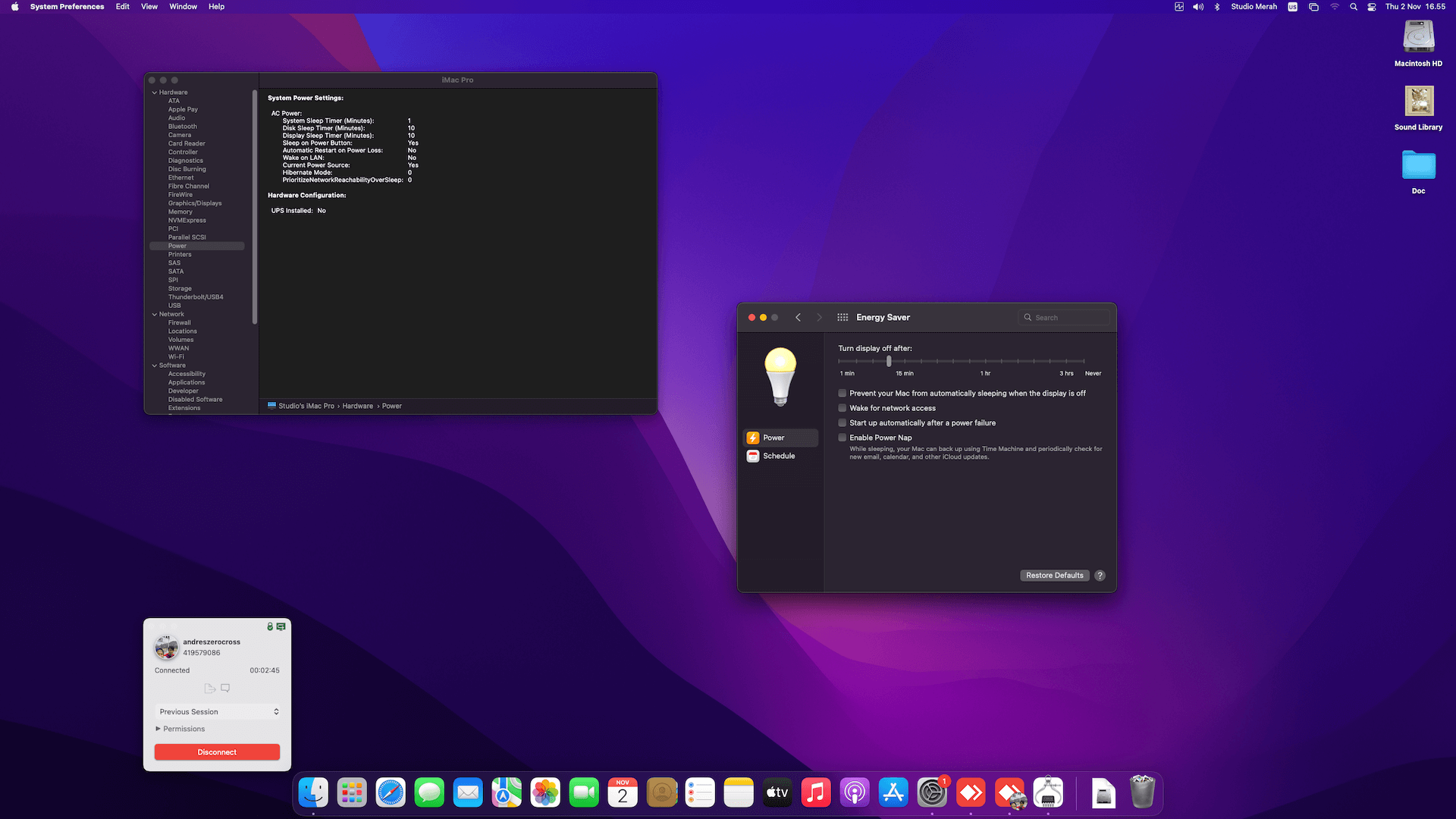
Task: Open Control Center in the menu bar
Action: [x=1372, y=7]
